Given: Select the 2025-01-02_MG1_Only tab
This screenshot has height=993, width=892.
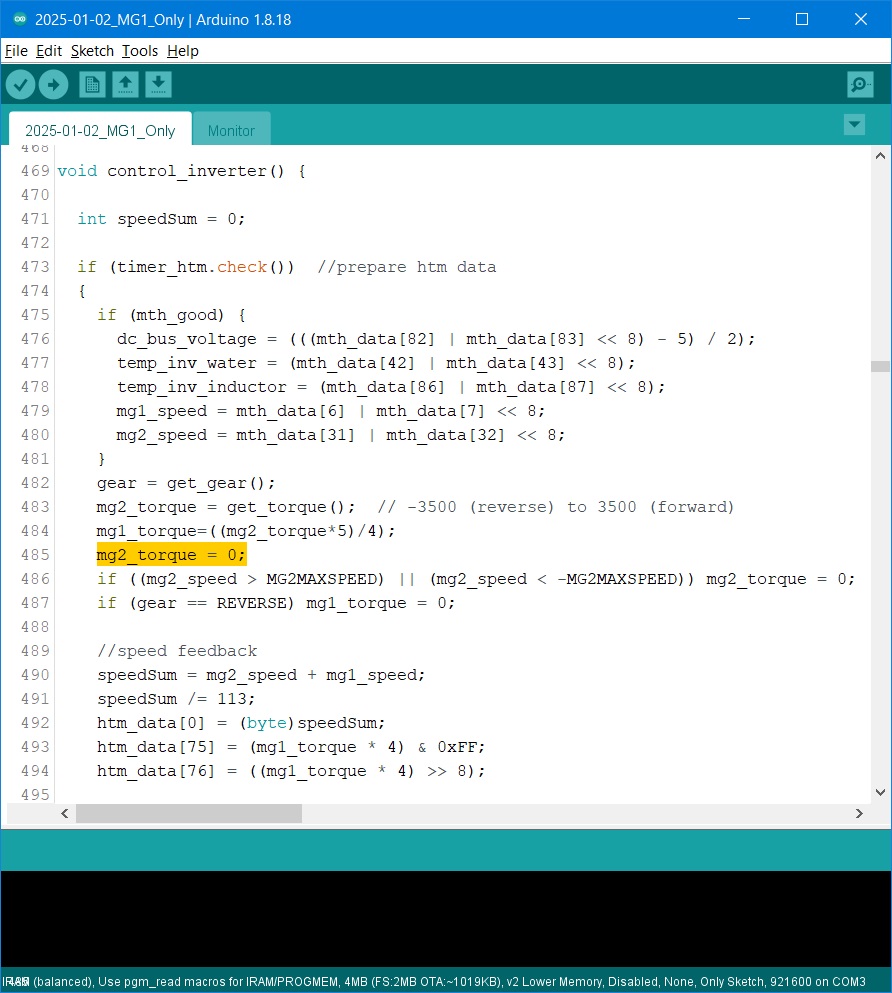Looking at the screenshot, I should coord(100,131).
